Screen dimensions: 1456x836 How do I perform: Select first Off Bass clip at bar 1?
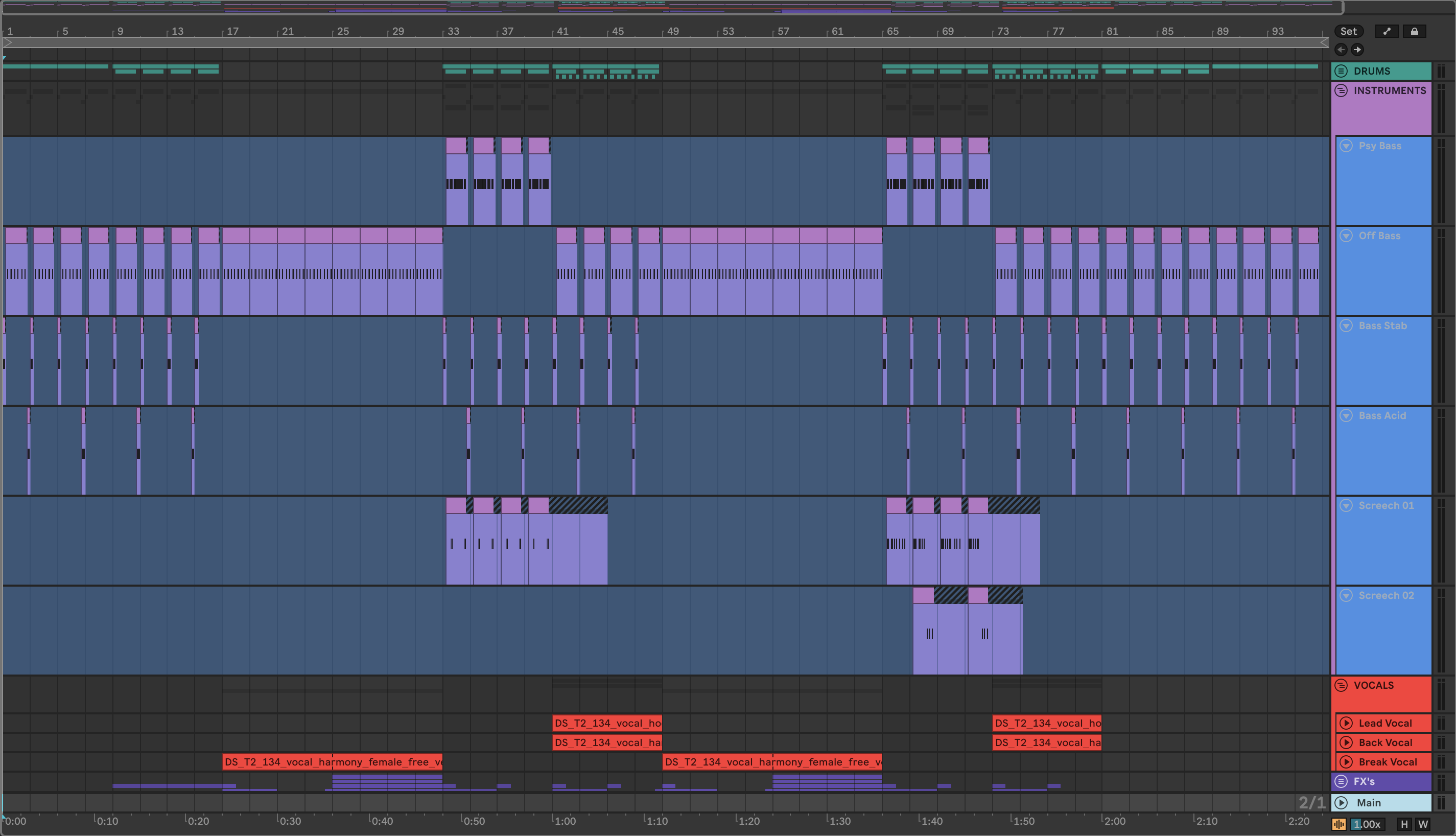tap(17, 271)
